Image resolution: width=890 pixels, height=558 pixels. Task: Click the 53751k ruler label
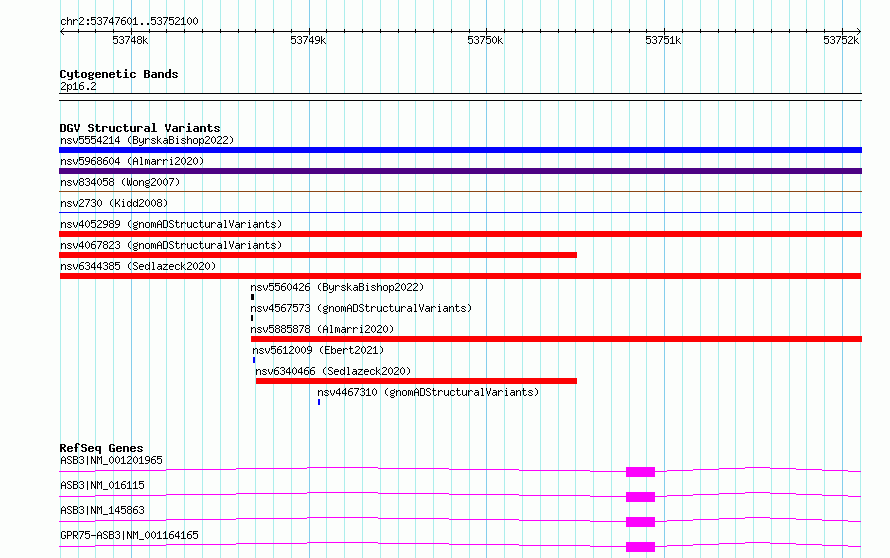pyautogui.click(x=663, y=40)
